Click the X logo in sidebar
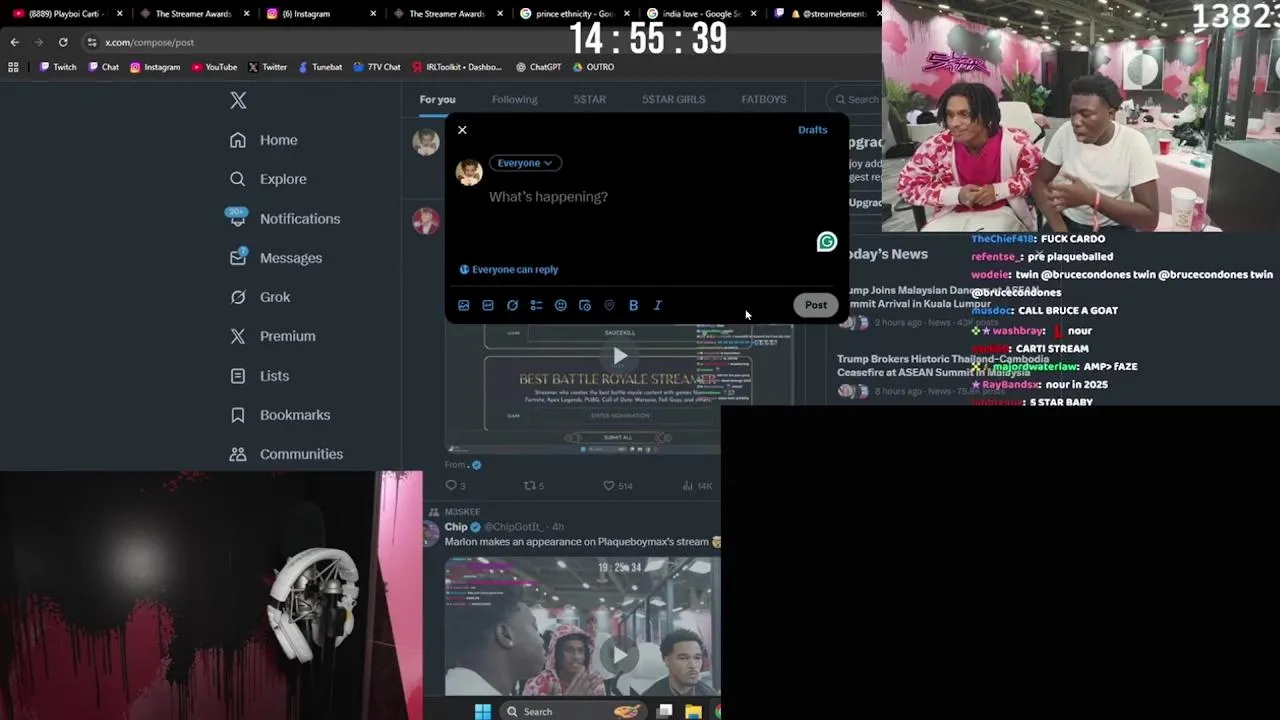Viewport: 1280px width, 720px height. [238, 100]
